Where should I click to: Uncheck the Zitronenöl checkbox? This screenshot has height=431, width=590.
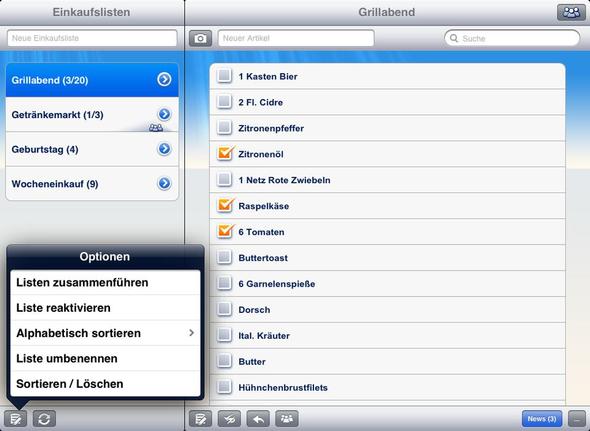point(225,154)
